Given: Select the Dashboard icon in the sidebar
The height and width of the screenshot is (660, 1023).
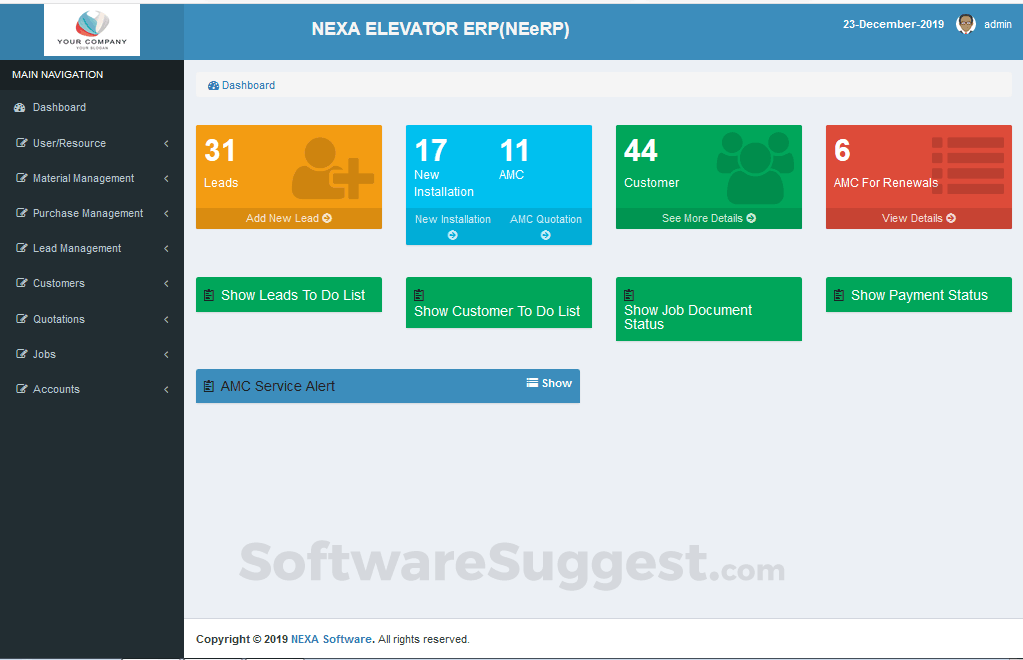Looking at the screenshot, I should [x=19, y=107].
